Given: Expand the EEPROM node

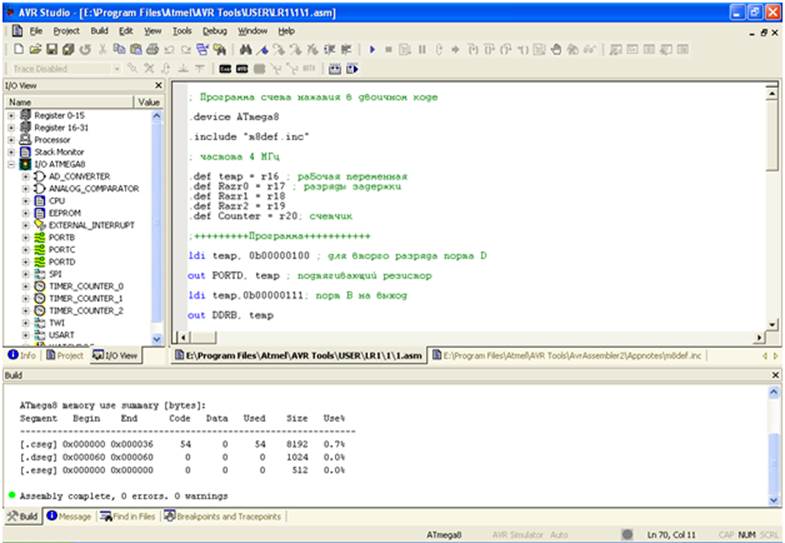Looking at the screenshot, I should tap(26, 213).
